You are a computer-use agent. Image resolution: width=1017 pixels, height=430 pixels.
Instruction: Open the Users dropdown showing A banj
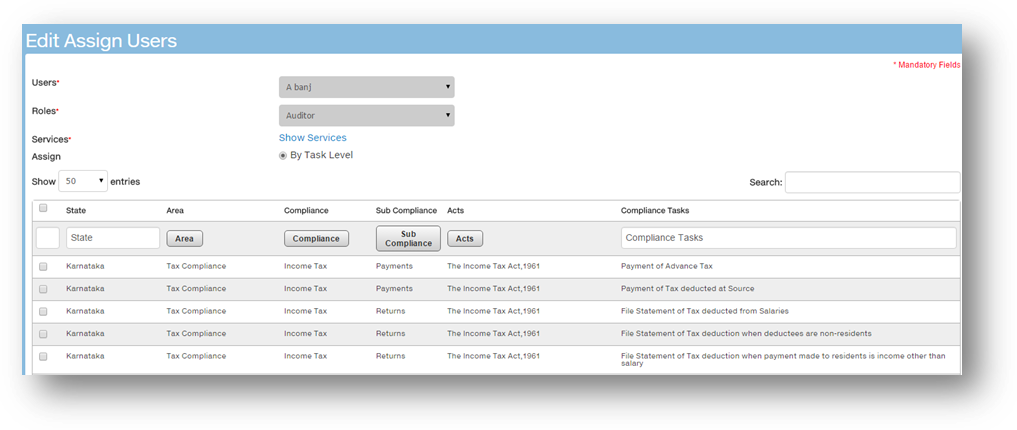(x=366, y=87)
